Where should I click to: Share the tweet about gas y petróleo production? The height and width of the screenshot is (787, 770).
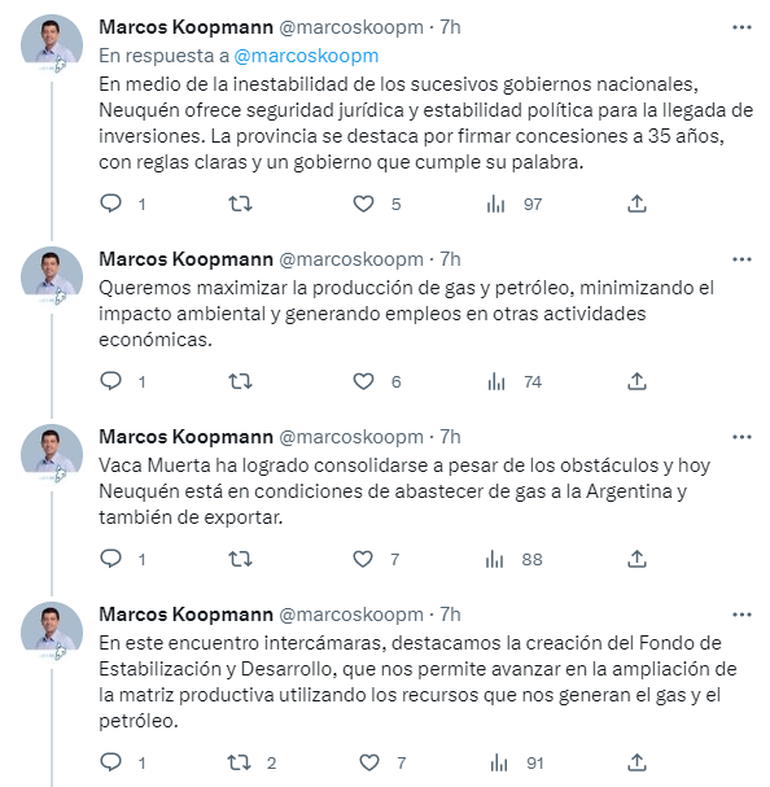[x=637, y=381]
